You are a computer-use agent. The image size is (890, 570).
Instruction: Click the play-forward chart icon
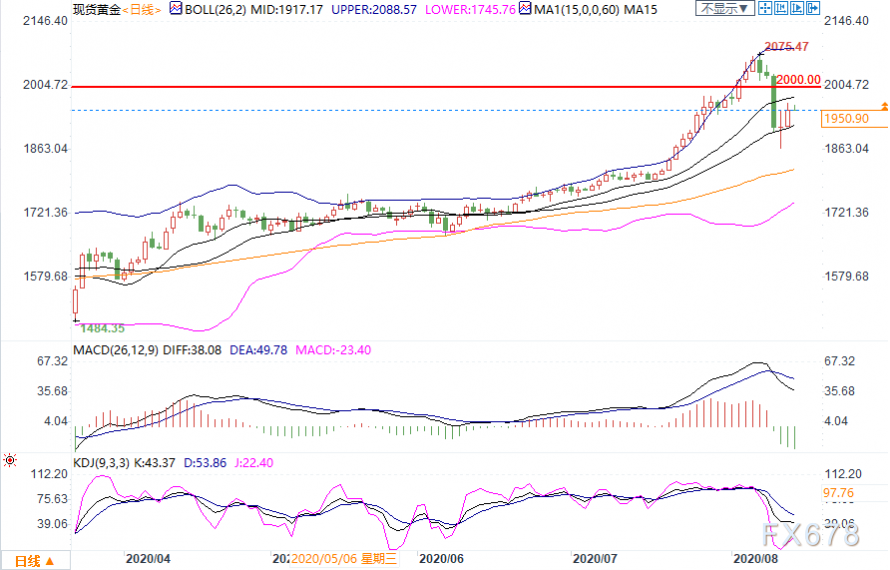[x=797, y=8]
